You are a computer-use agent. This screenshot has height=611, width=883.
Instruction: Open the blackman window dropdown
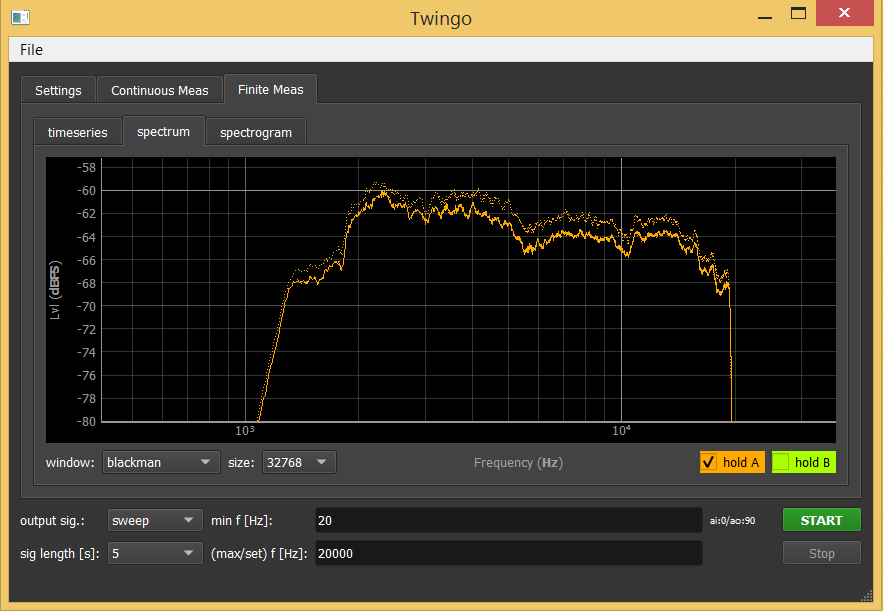(161, 462)
